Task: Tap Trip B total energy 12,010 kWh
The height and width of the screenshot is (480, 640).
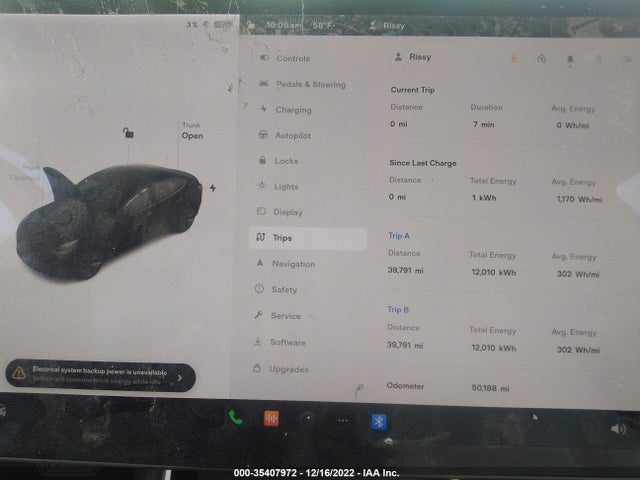Action: [x=494, y=348]
